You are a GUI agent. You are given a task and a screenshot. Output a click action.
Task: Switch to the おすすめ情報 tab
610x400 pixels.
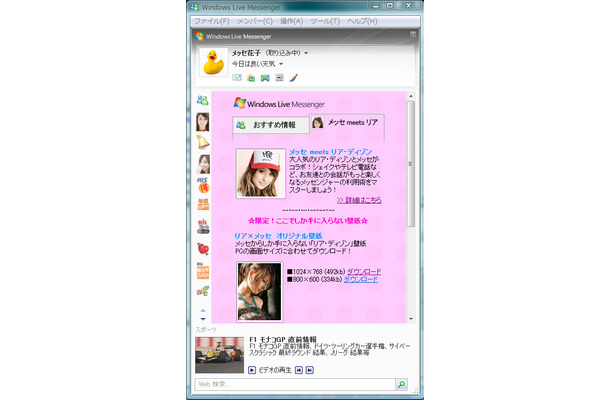(x=271, y=125)
